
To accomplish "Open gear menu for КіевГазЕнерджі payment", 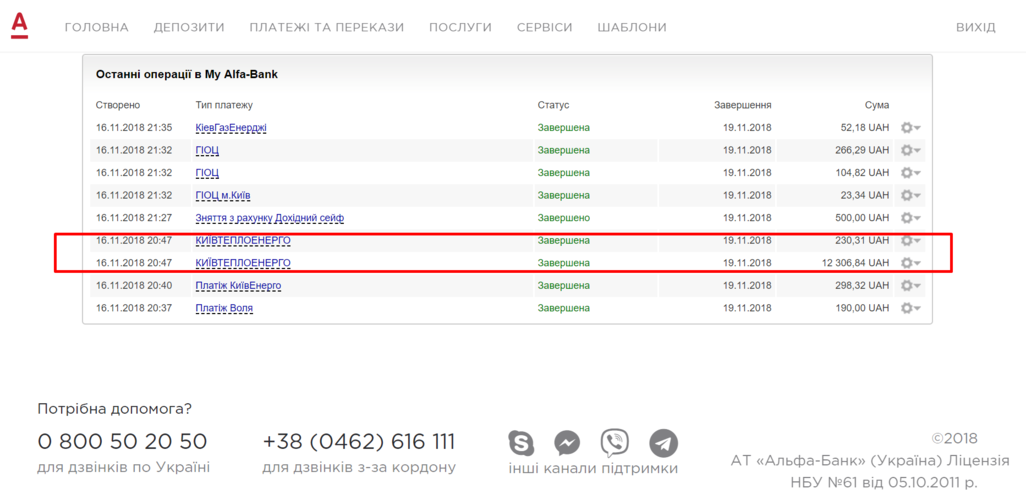I will [910, 128].
